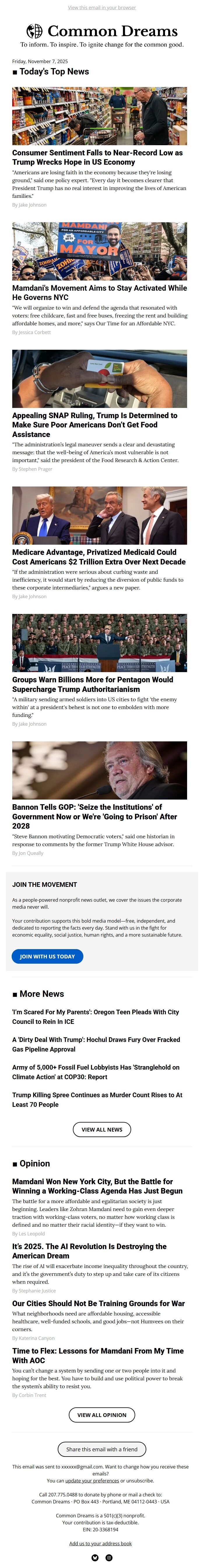
Task: Open the hand holding SNAP card image
Action: coord(99,378)
